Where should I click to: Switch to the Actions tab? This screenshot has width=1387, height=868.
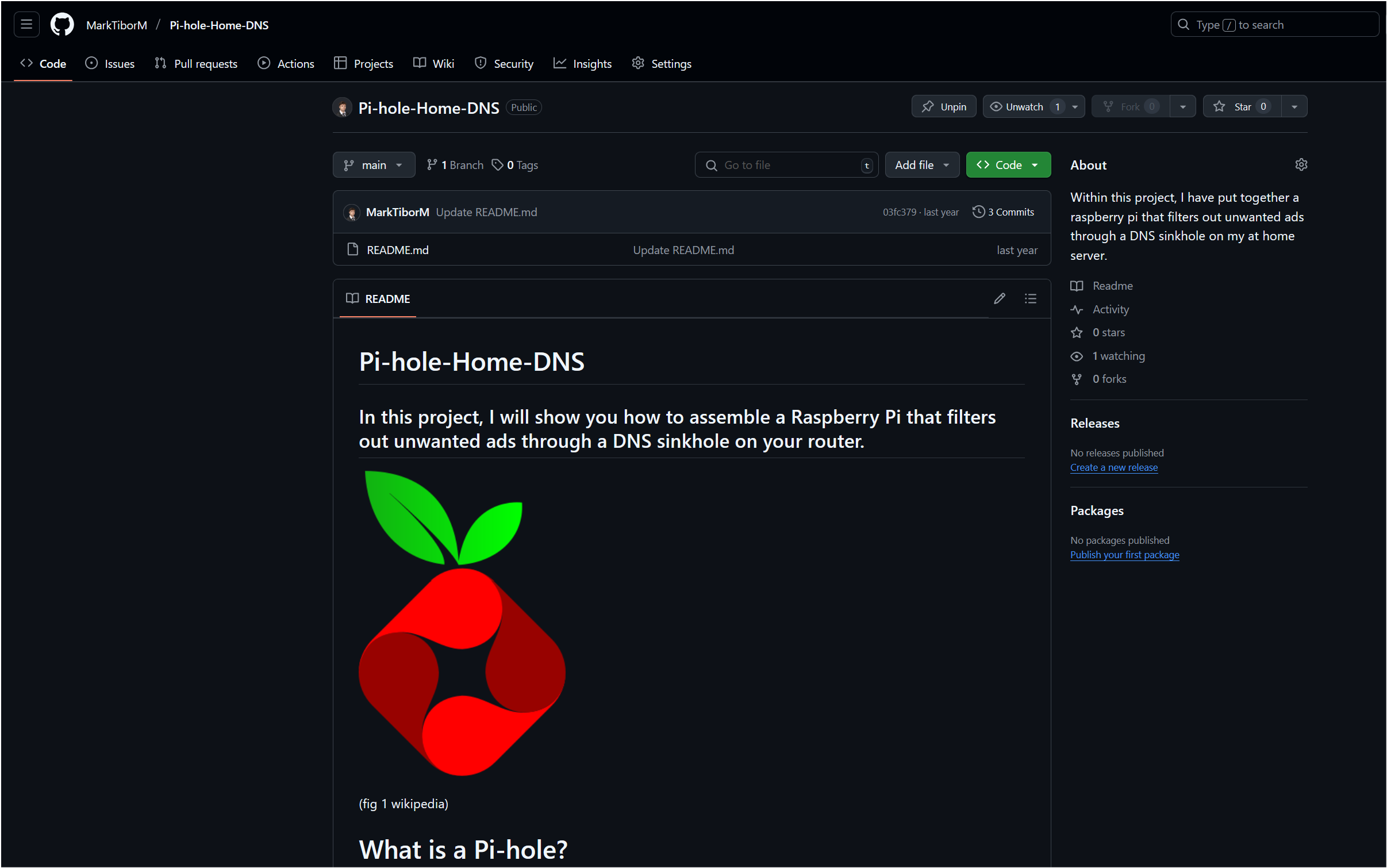tap(286, 64)
